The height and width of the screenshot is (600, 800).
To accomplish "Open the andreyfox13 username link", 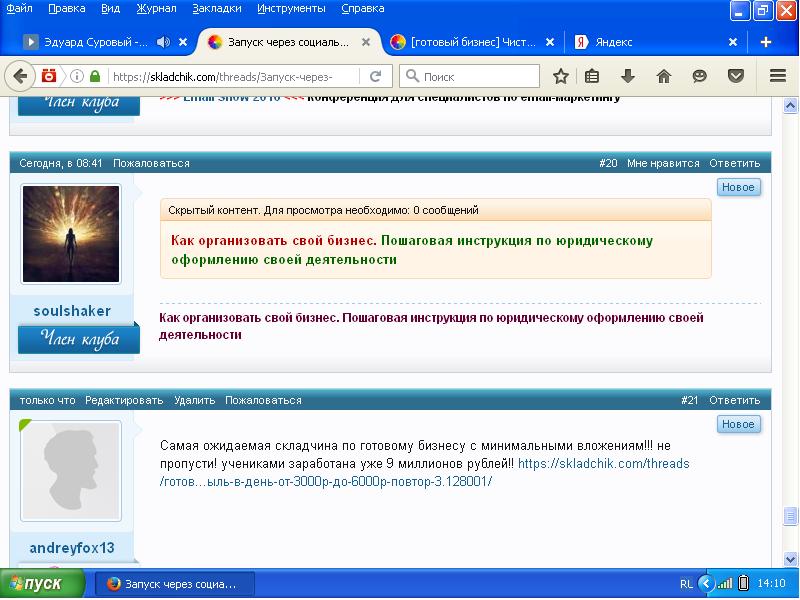I will [72, 548].
